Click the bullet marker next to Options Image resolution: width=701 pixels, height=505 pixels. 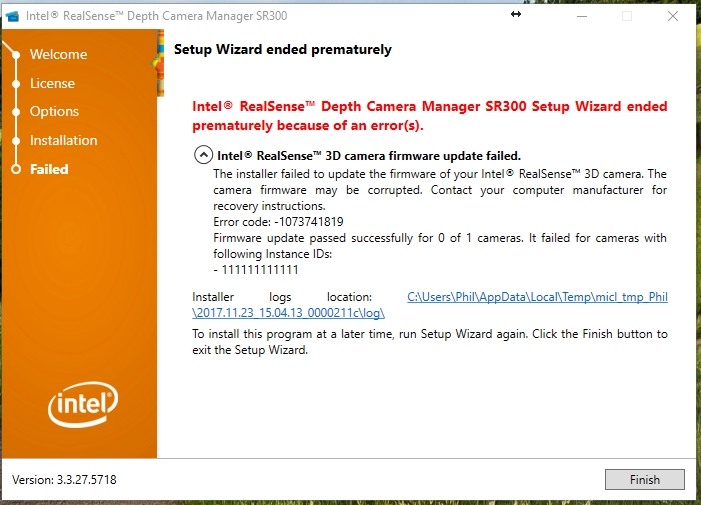click(16, 112)
